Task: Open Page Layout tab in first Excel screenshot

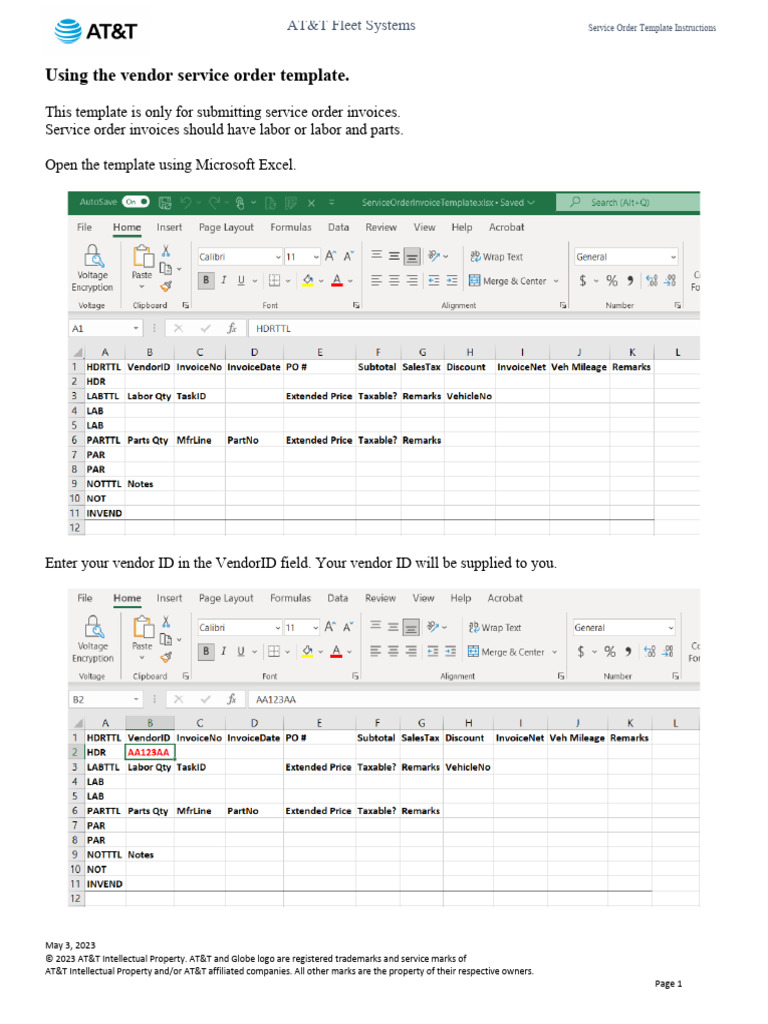Action: click(x=226, y=227)
